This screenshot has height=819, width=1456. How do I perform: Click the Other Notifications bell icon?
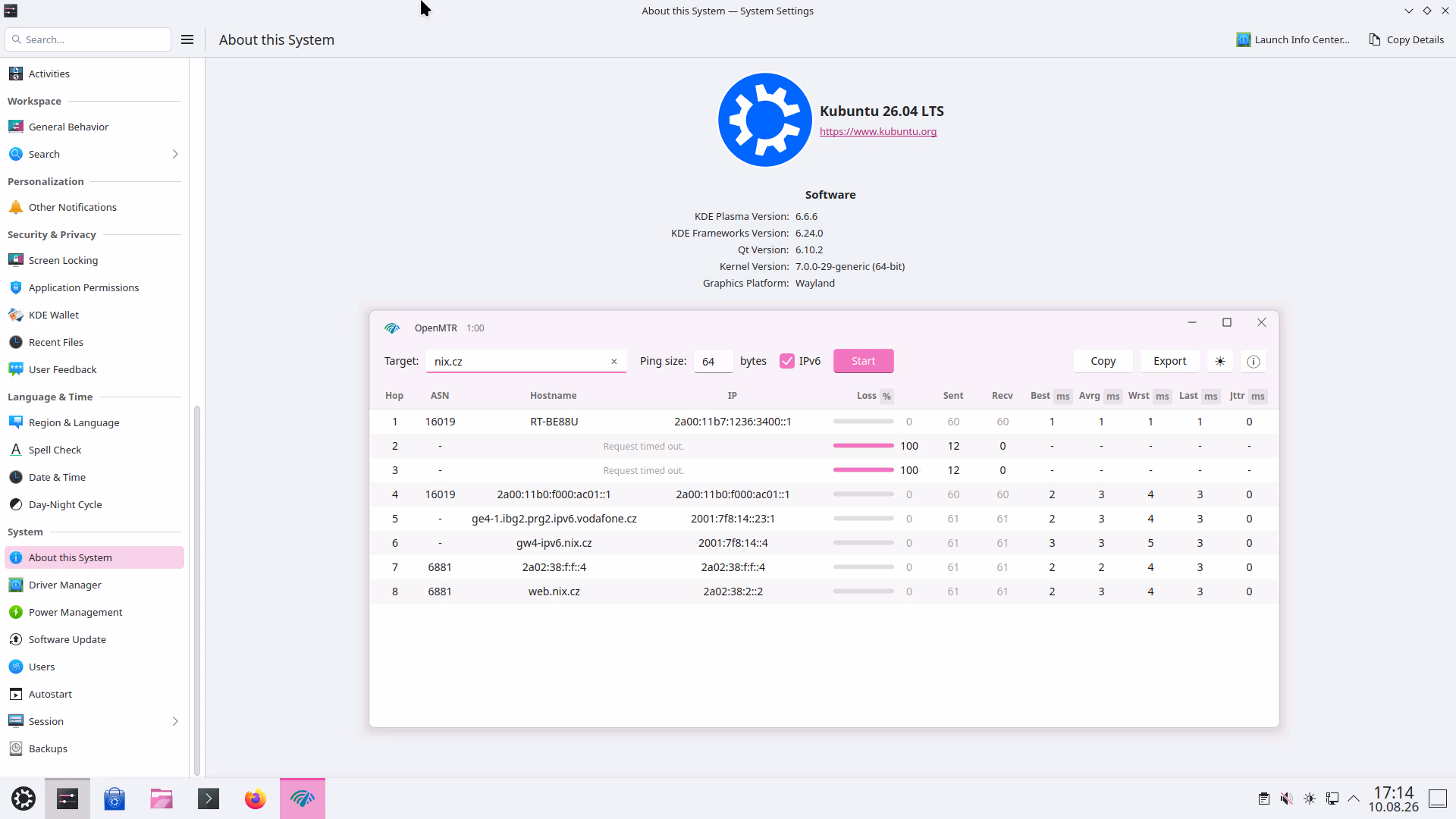coord(16,207)
